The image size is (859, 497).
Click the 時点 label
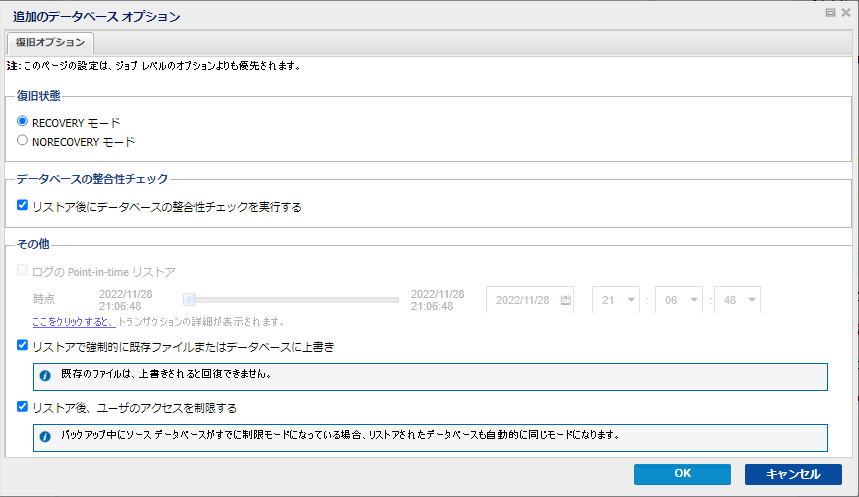(44, 299)
